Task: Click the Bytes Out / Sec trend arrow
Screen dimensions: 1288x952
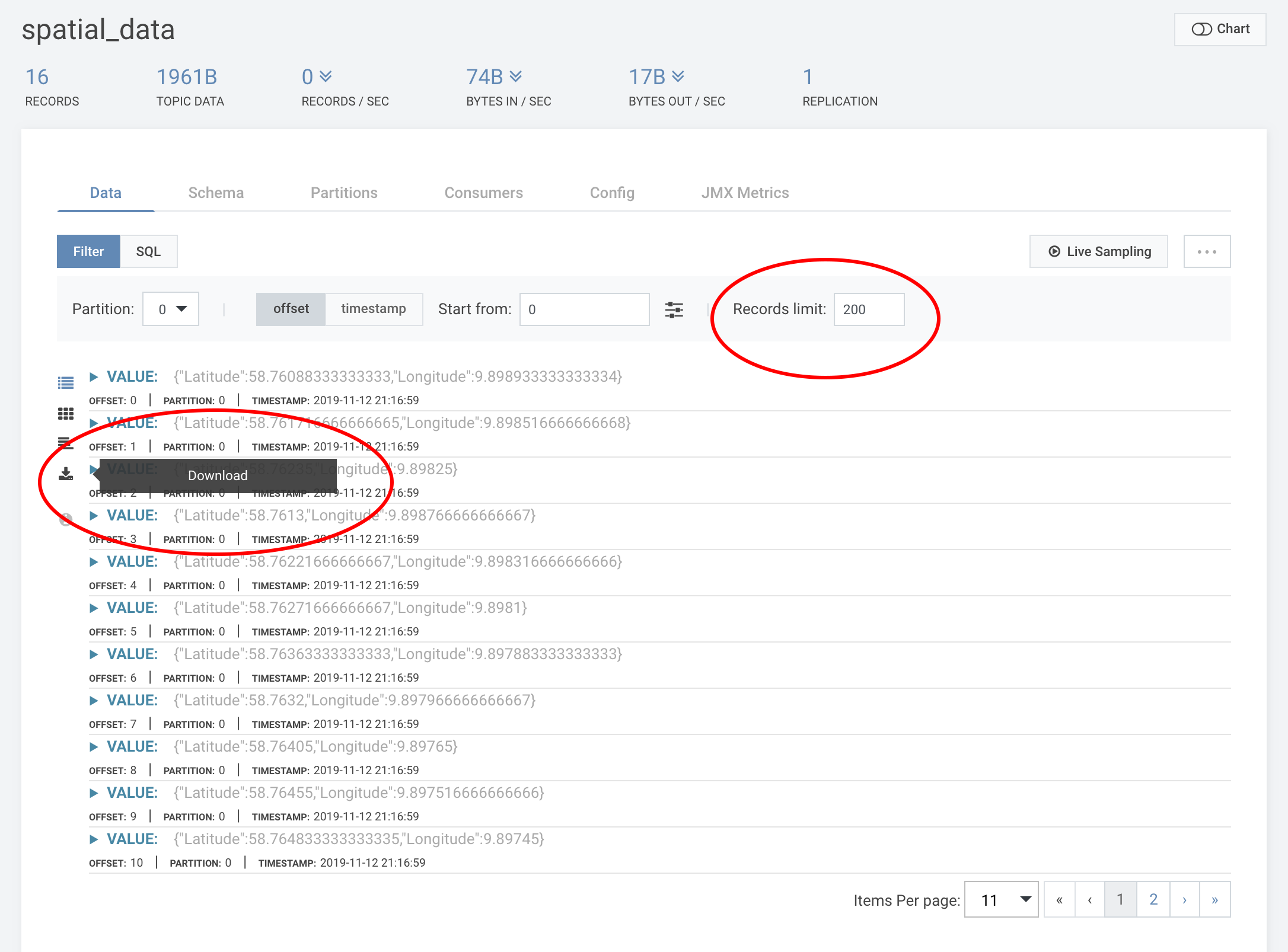Action: [678, 76]
